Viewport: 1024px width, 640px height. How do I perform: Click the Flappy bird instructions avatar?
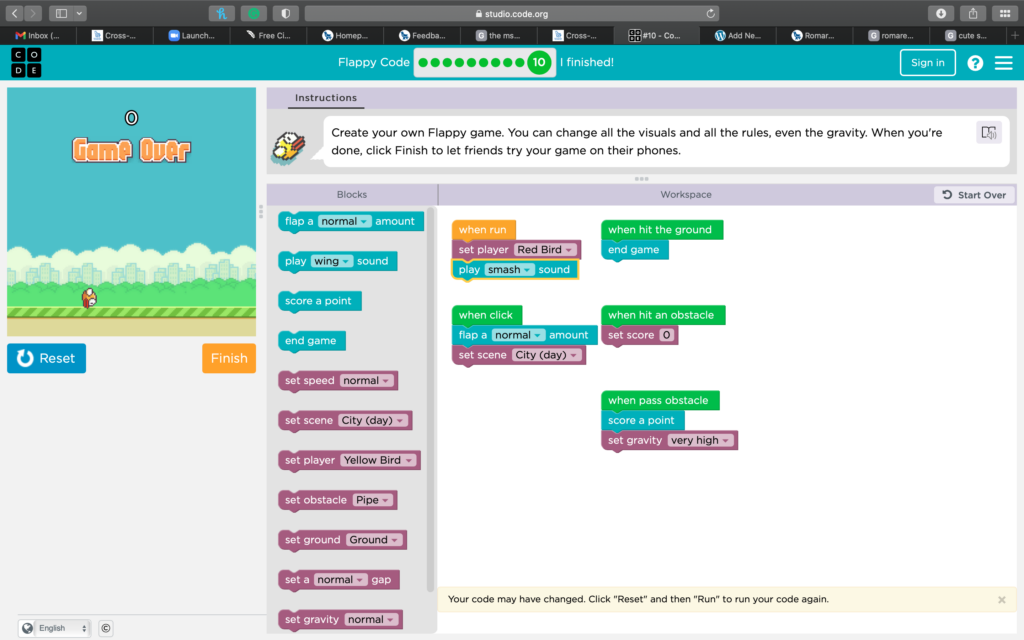(x=288, y=148)
